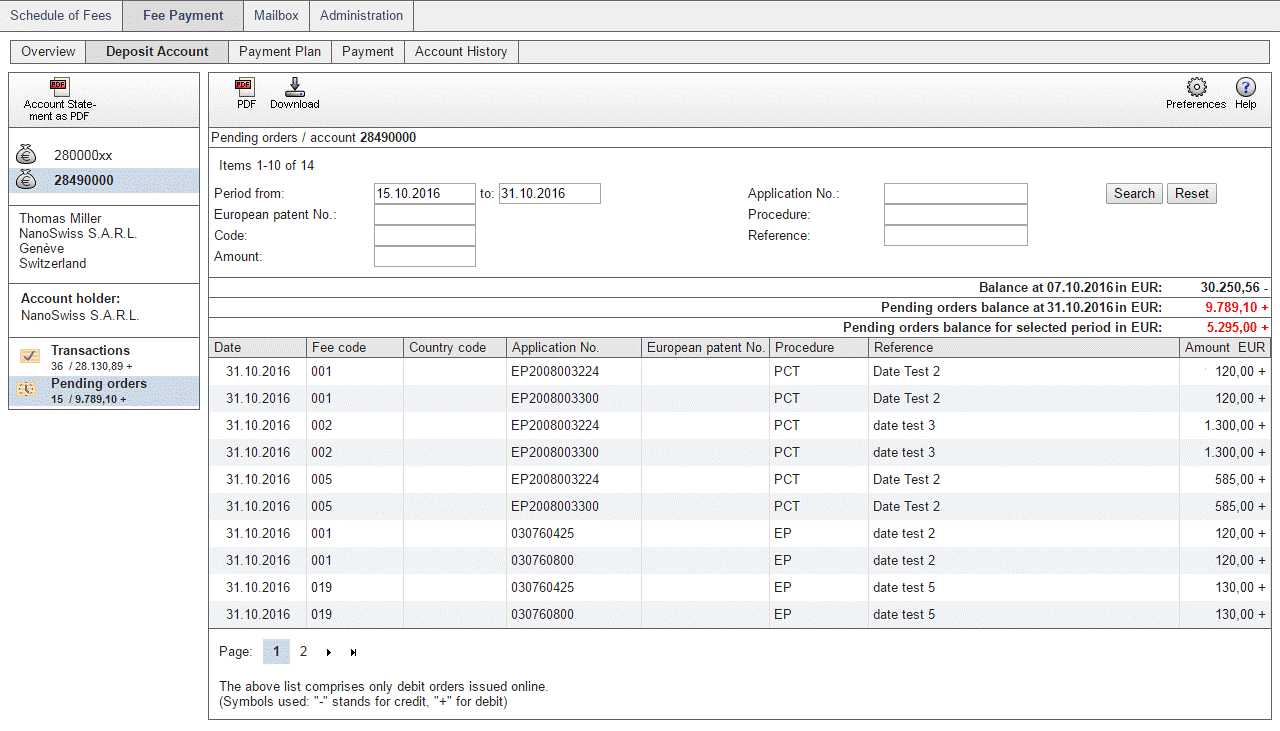Focus the Reference input field
The width and height of the screenshot is (1280, 731).
[x=956, y=236]
